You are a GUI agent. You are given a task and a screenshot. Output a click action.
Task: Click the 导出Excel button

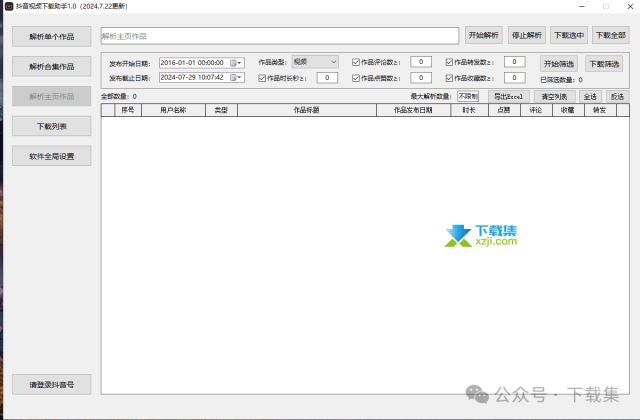coord(509,97)
